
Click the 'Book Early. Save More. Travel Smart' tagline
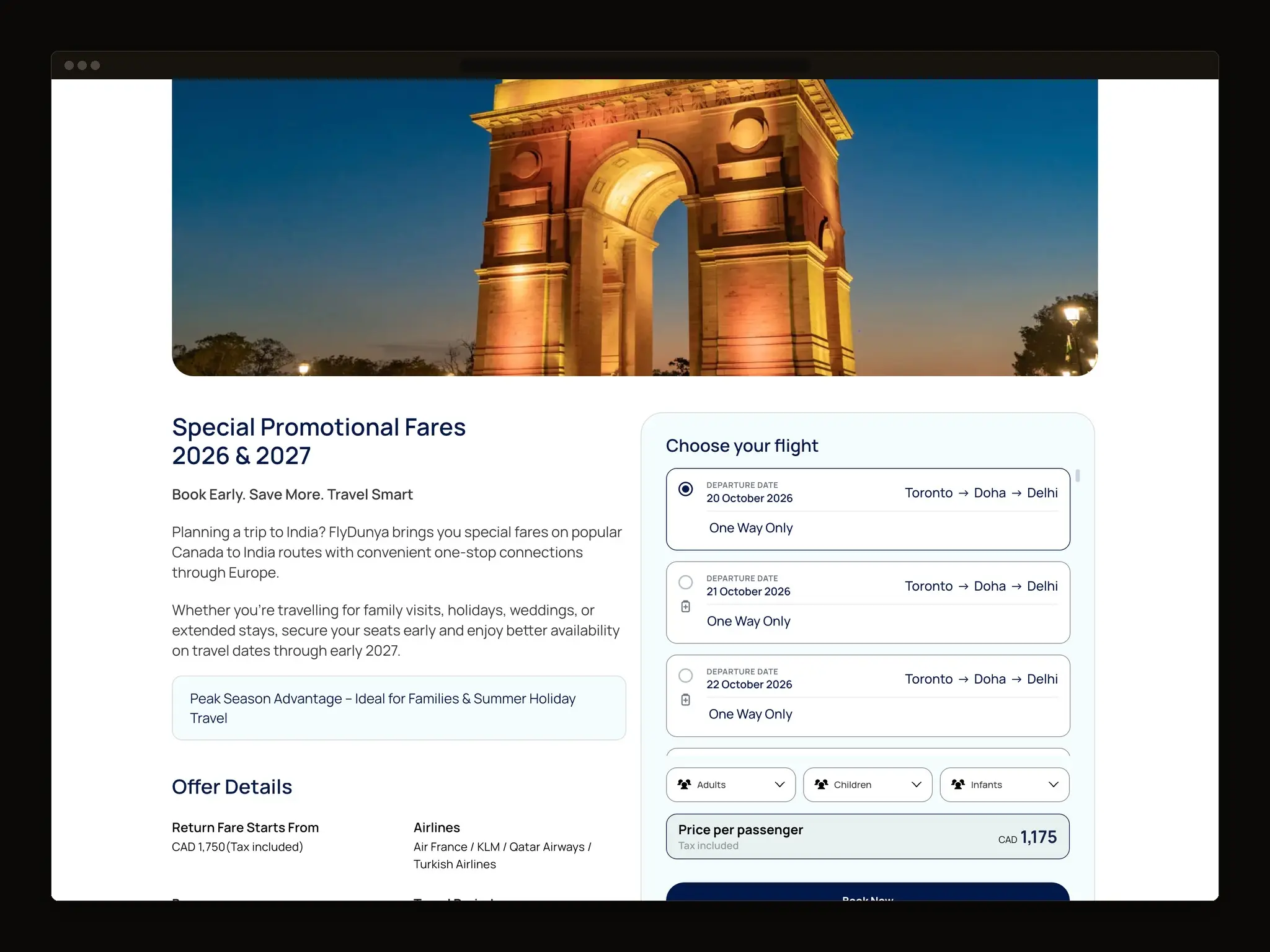292,495
